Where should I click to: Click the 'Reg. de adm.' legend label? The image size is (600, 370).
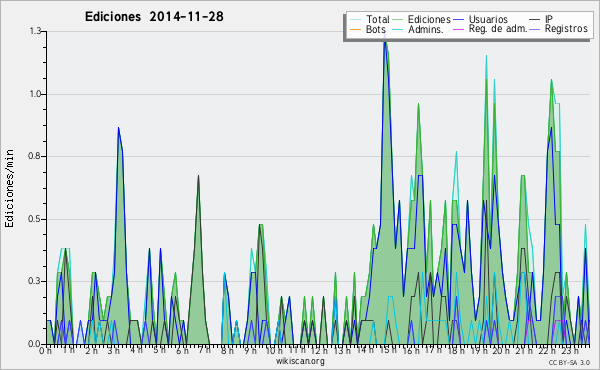coord(498,29)
